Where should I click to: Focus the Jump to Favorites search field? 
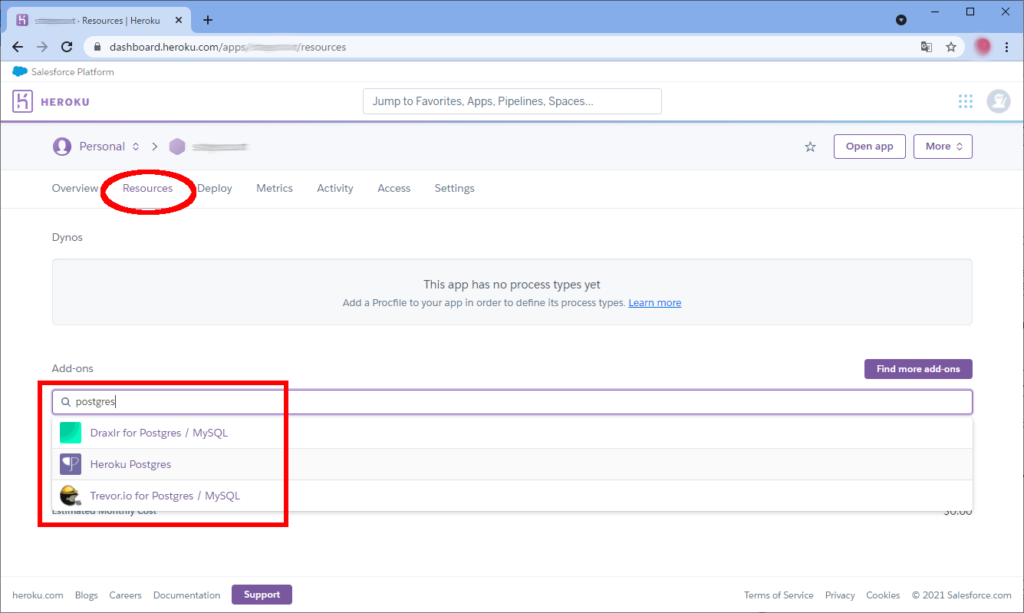(x=511, y=101)
